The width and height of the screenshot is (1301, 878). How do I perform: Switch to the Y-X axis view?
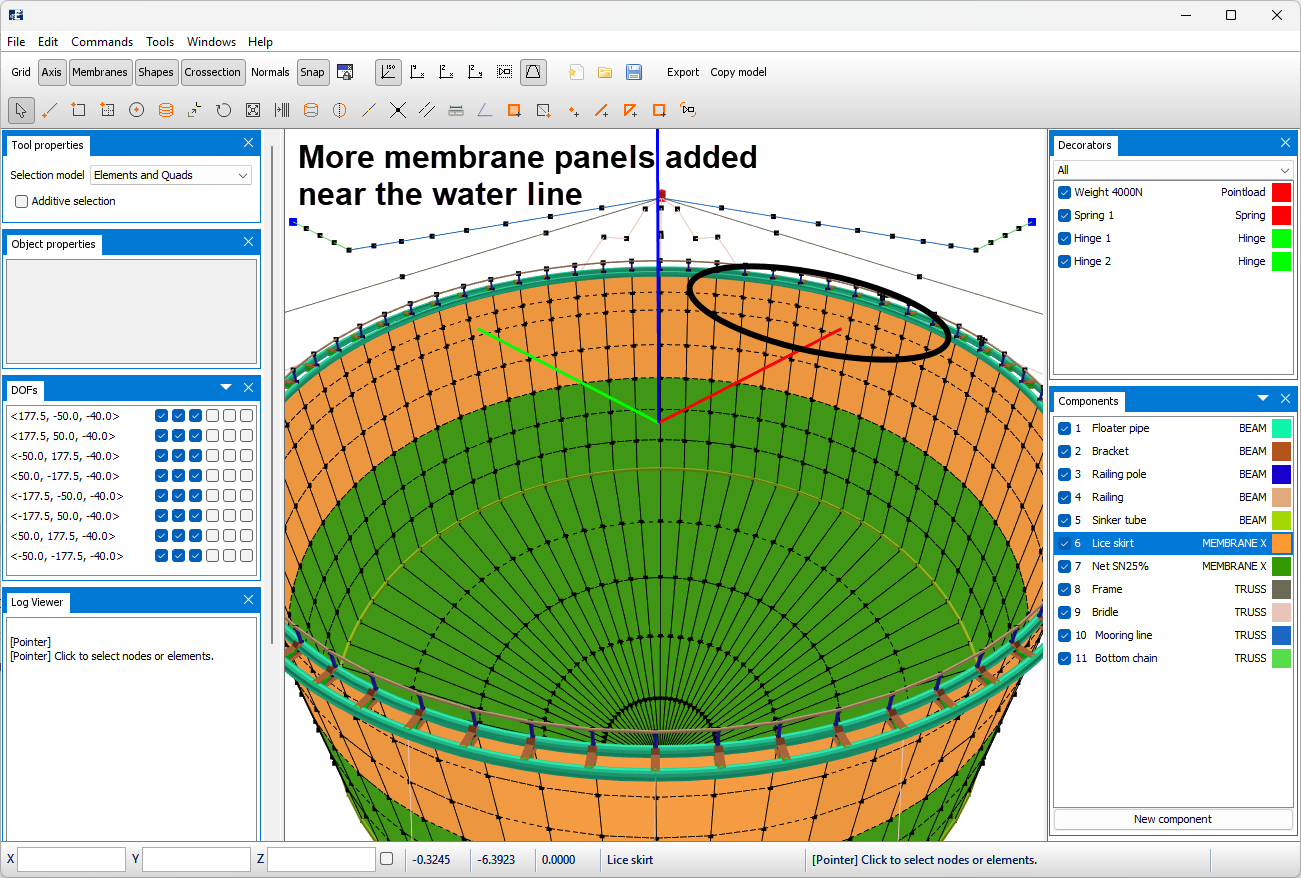pyautogui.click(x=418, y=72)
